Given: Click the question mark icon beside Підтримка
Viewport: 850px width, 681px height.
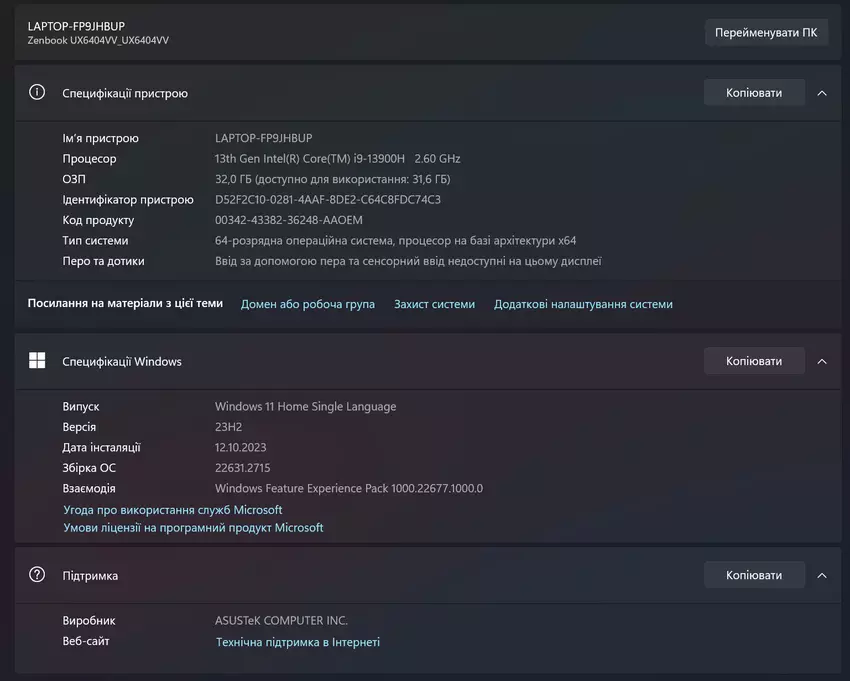Looking at the screenshot, I should click(37, 575).
